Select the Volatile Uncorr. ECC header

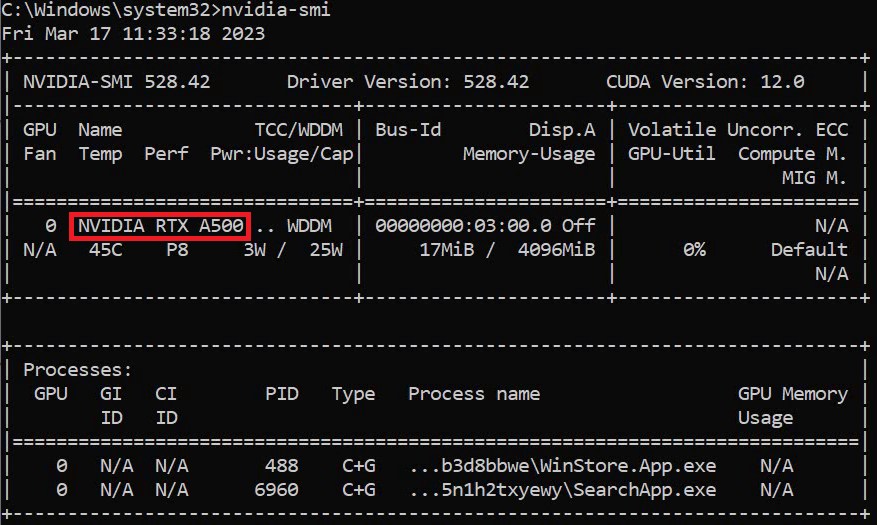tap(738, 130)
